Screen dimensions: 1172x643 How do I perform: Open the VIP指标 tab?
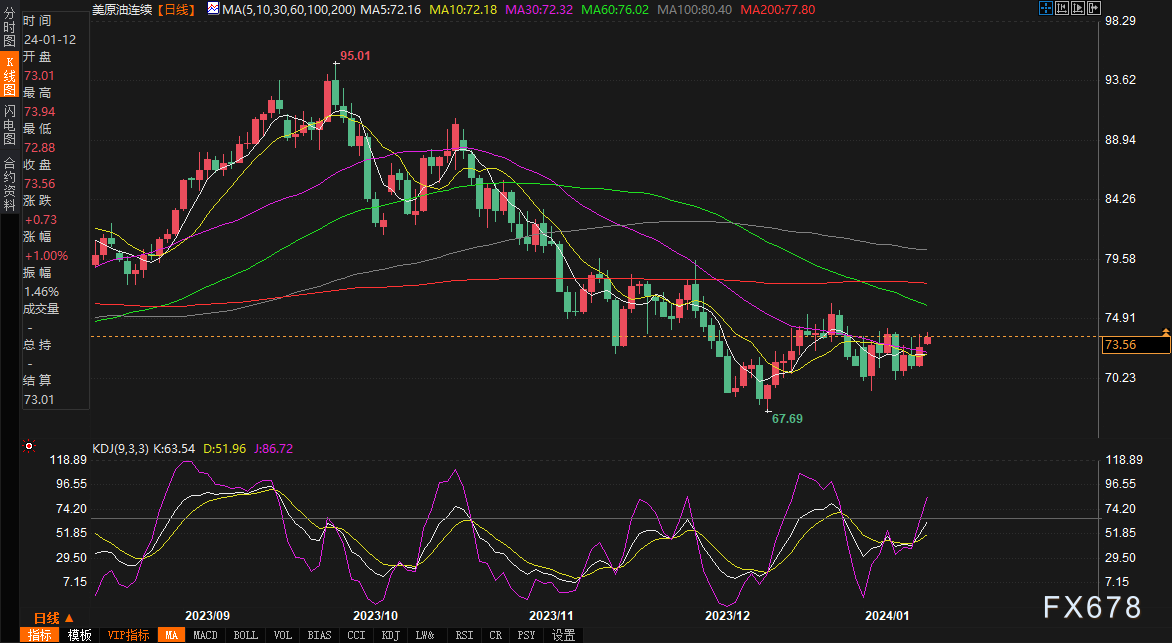click(x=128, y=635)
